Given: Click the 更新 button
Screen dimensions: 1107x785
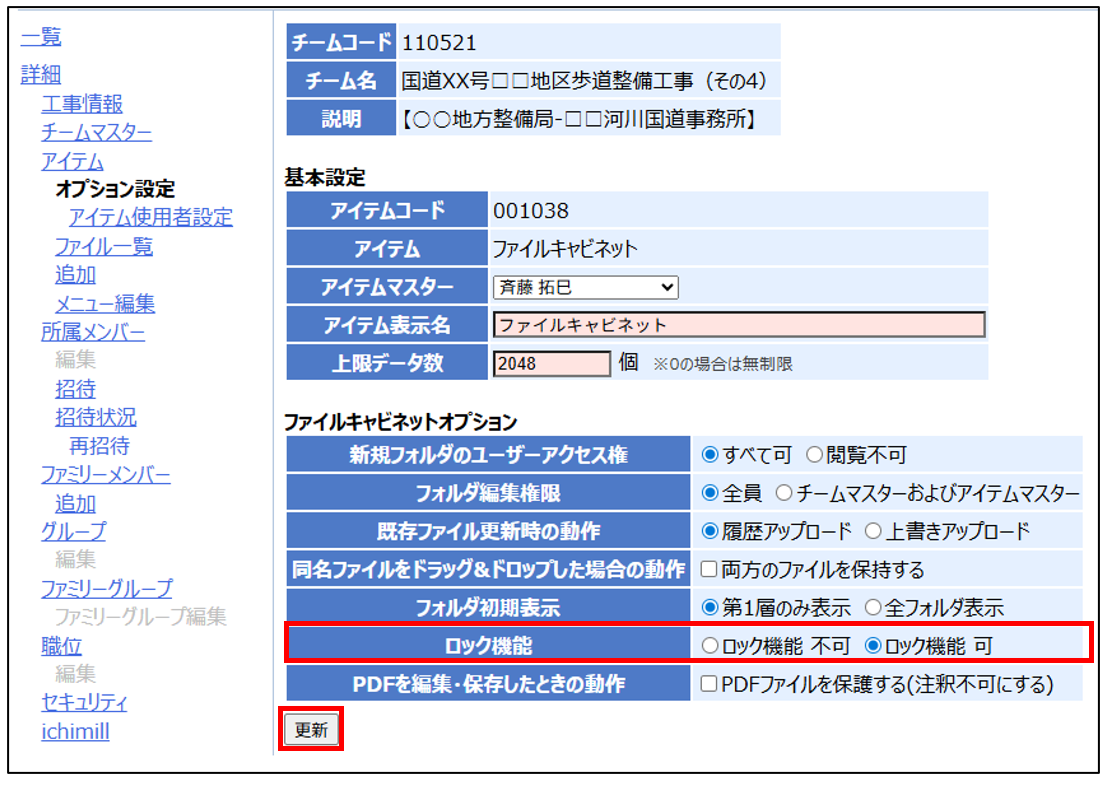Looking at the screenshot, I should pyautogui.click(x=311, y=730).
